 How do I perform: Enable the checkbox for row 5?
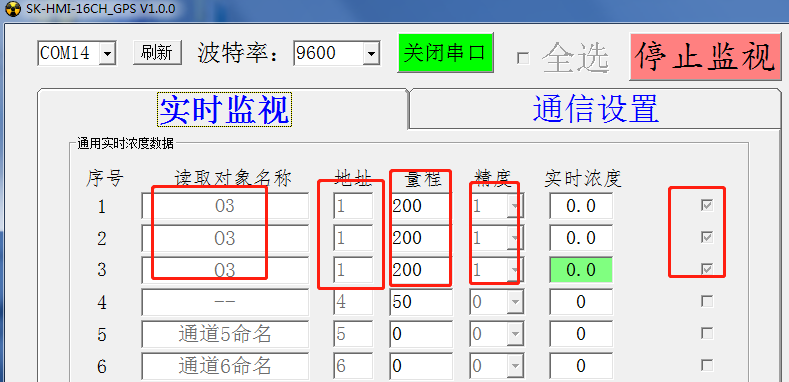pyautogui.click(x=707, y=333)
